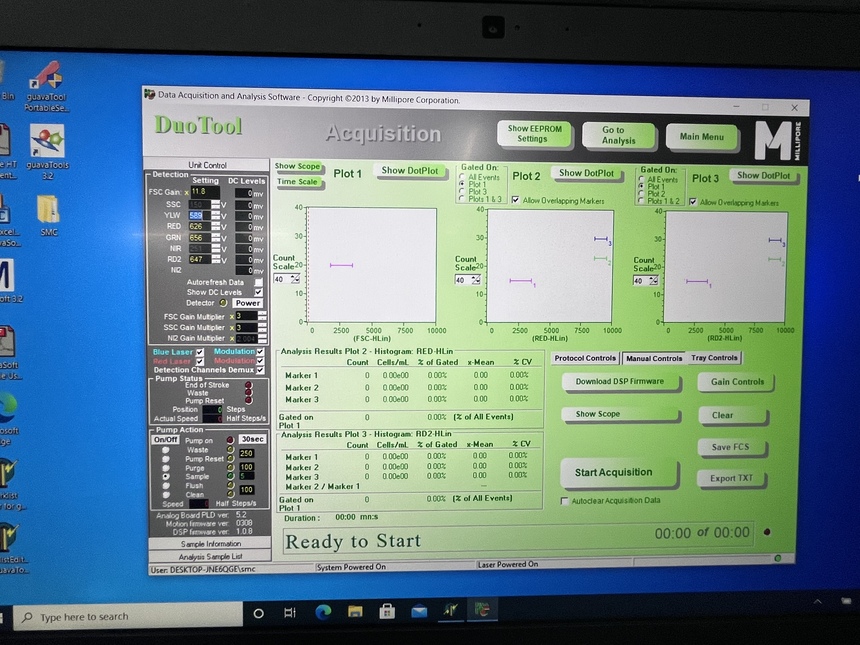Open the SMC folder on desktop

click(48, 212)
